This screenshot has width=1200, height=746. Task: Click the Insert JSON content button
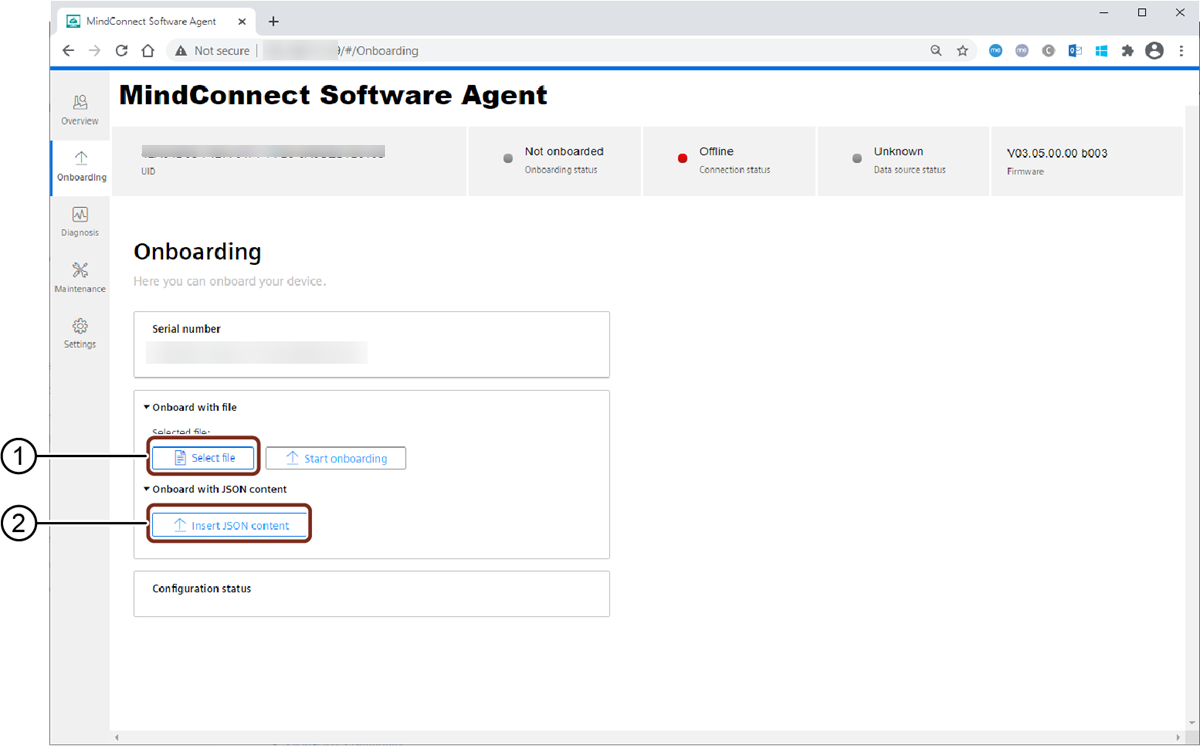click(x=230, y=525)
